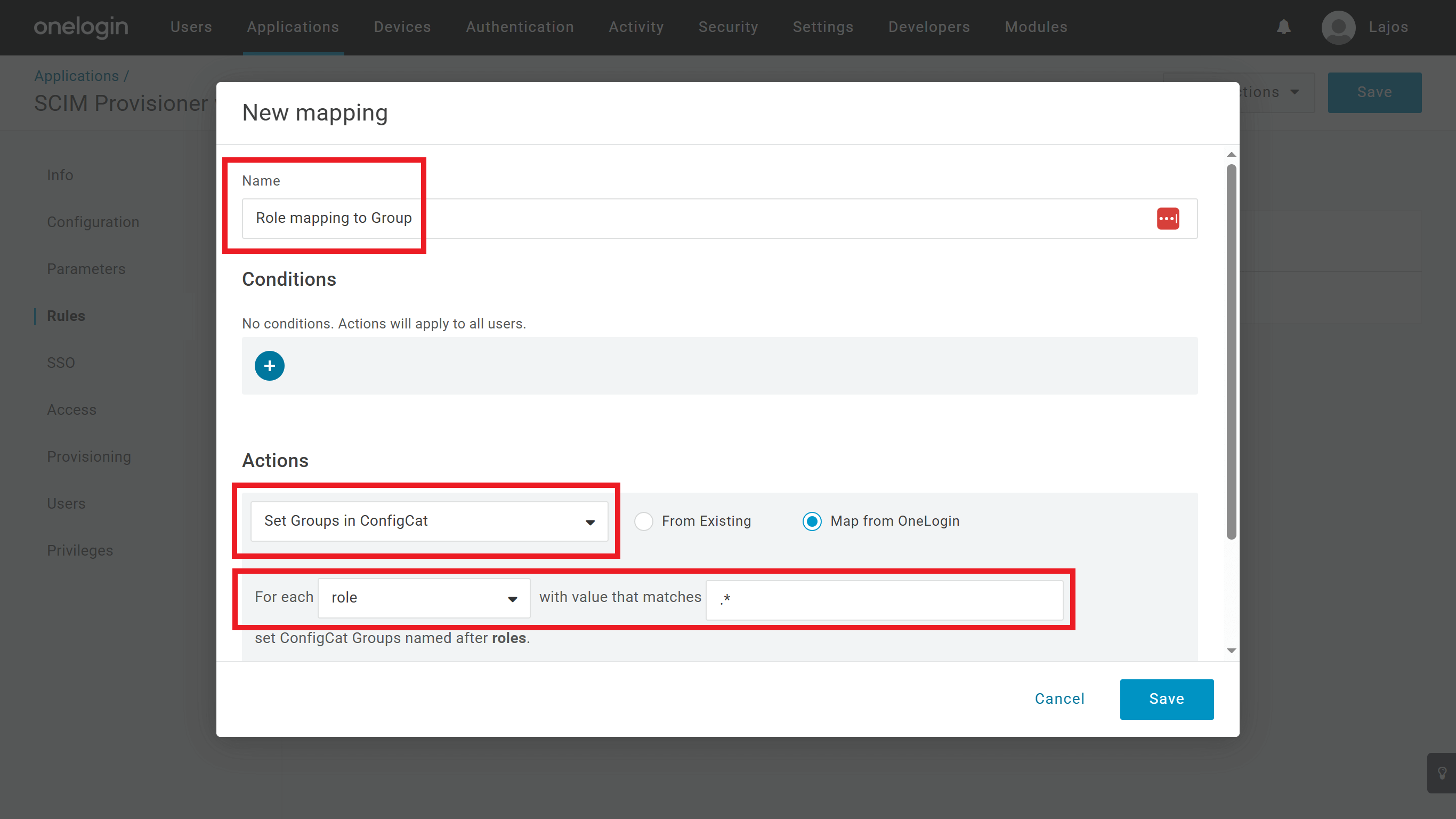1456x819 pixels.
Task: Open the notifications bell icon
Action: click(x=1284, y=27)
